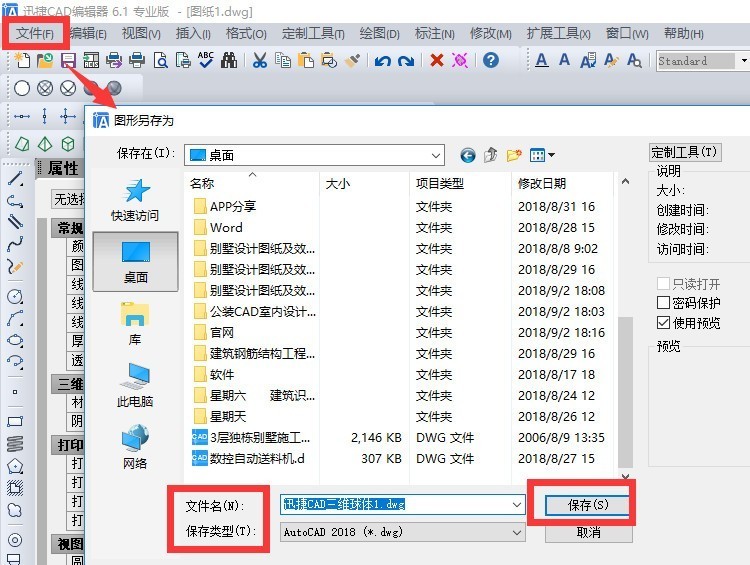Click the Create new folder icon
The image size is (750, 565).
[514, 155]
